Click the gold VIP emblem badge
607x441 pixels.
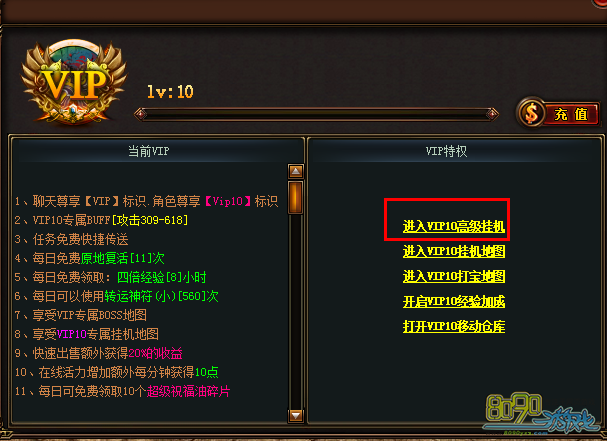pos(74,82)
